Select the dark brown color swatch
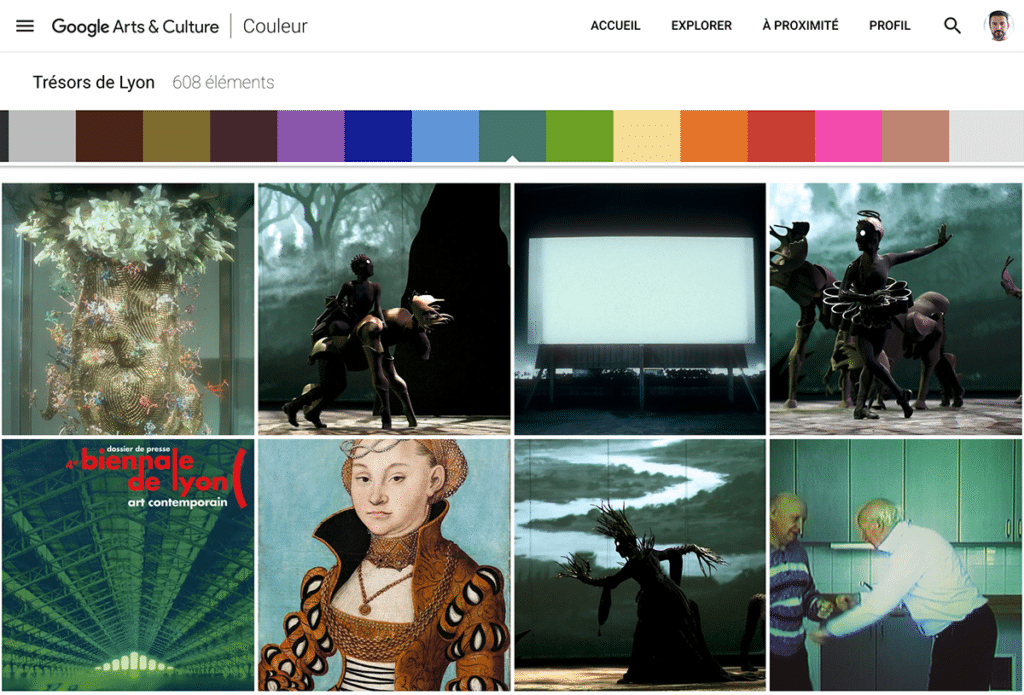The image size is (1024, 695). [109, 136]
